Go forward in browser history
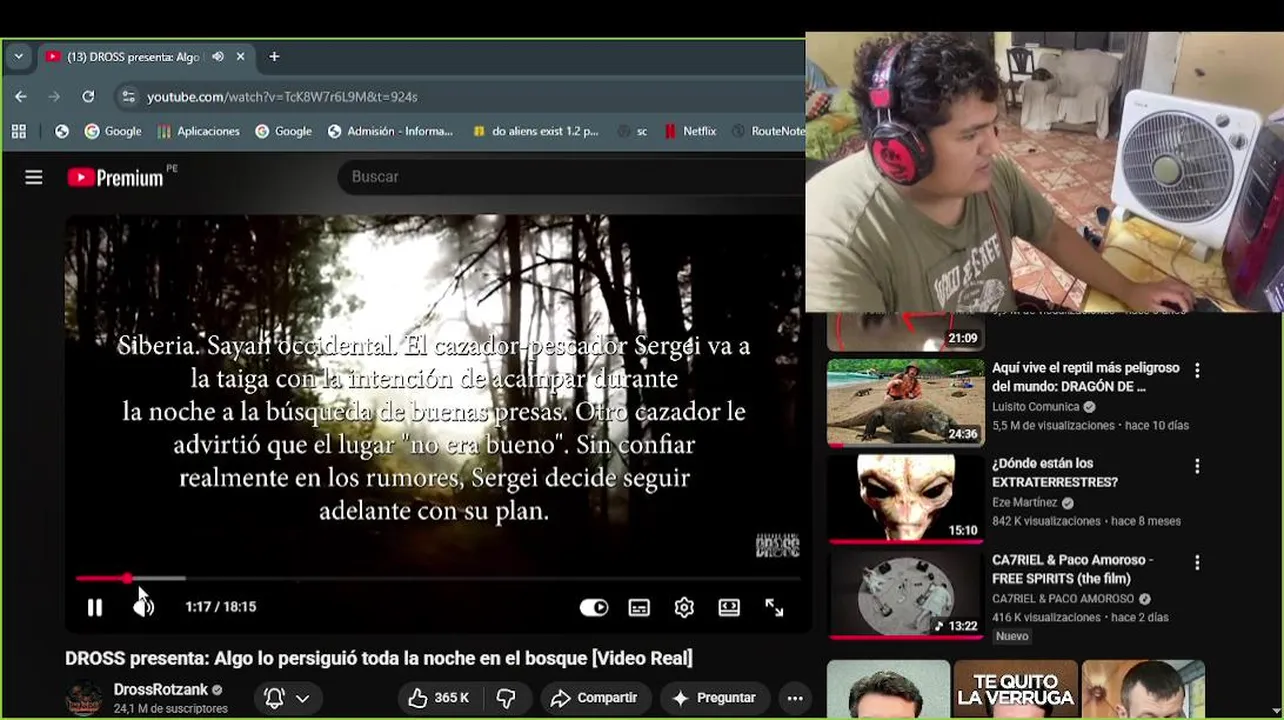Image resolution: width=1284 pixels, height=720 pixels. [54, 96]
